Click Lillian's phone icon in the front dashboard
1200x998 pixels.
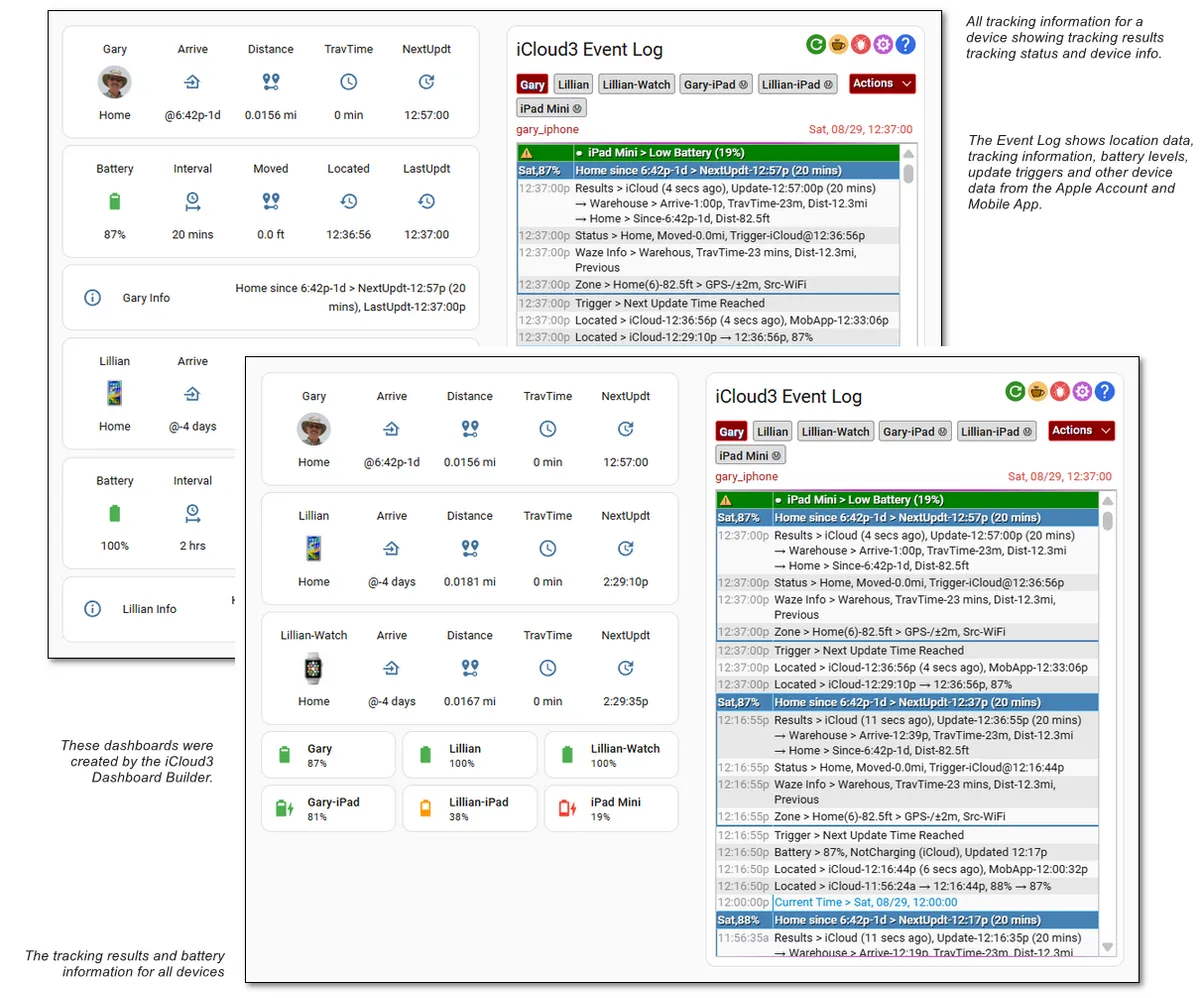pos(314,548)
